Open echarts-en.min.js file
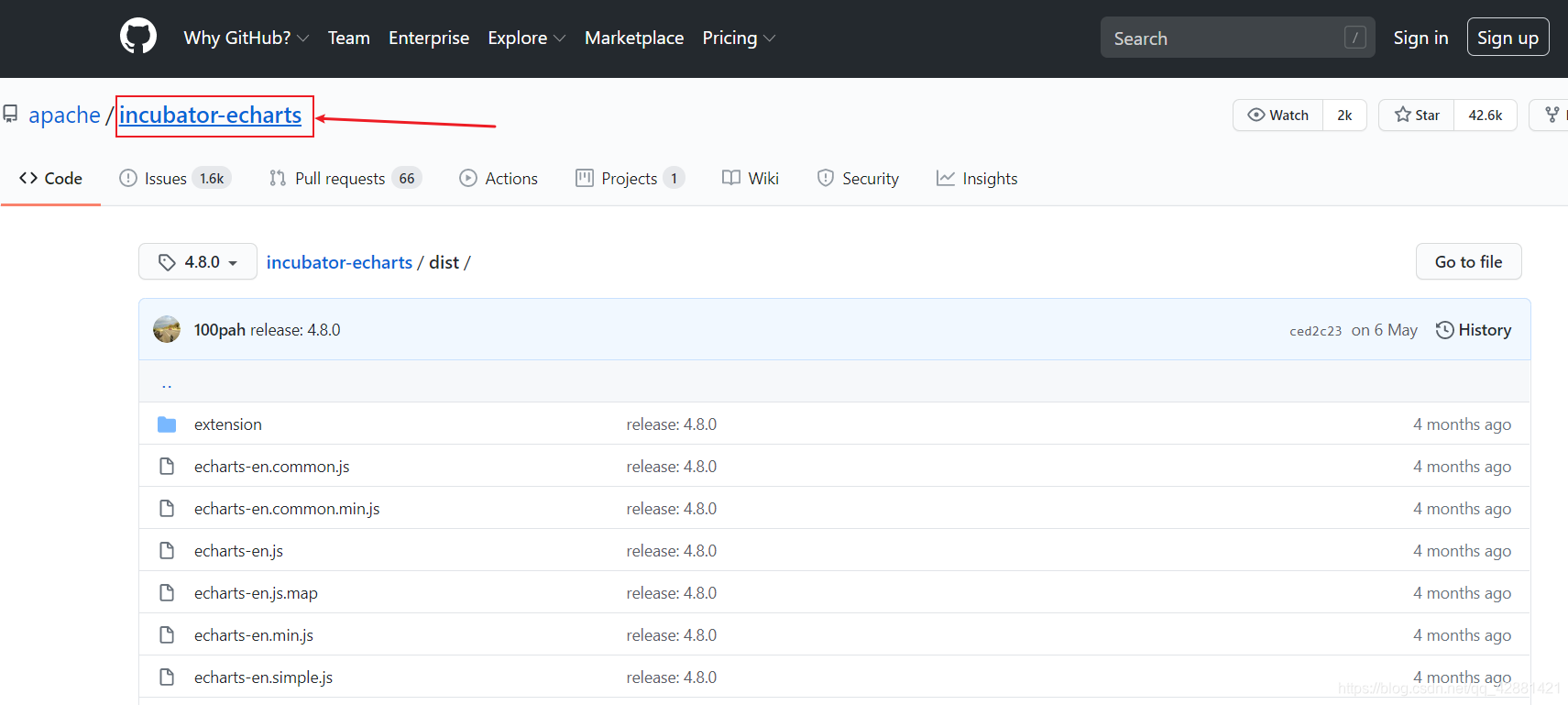This screenshot has width=1568, height=705. [x=254, y=635]
